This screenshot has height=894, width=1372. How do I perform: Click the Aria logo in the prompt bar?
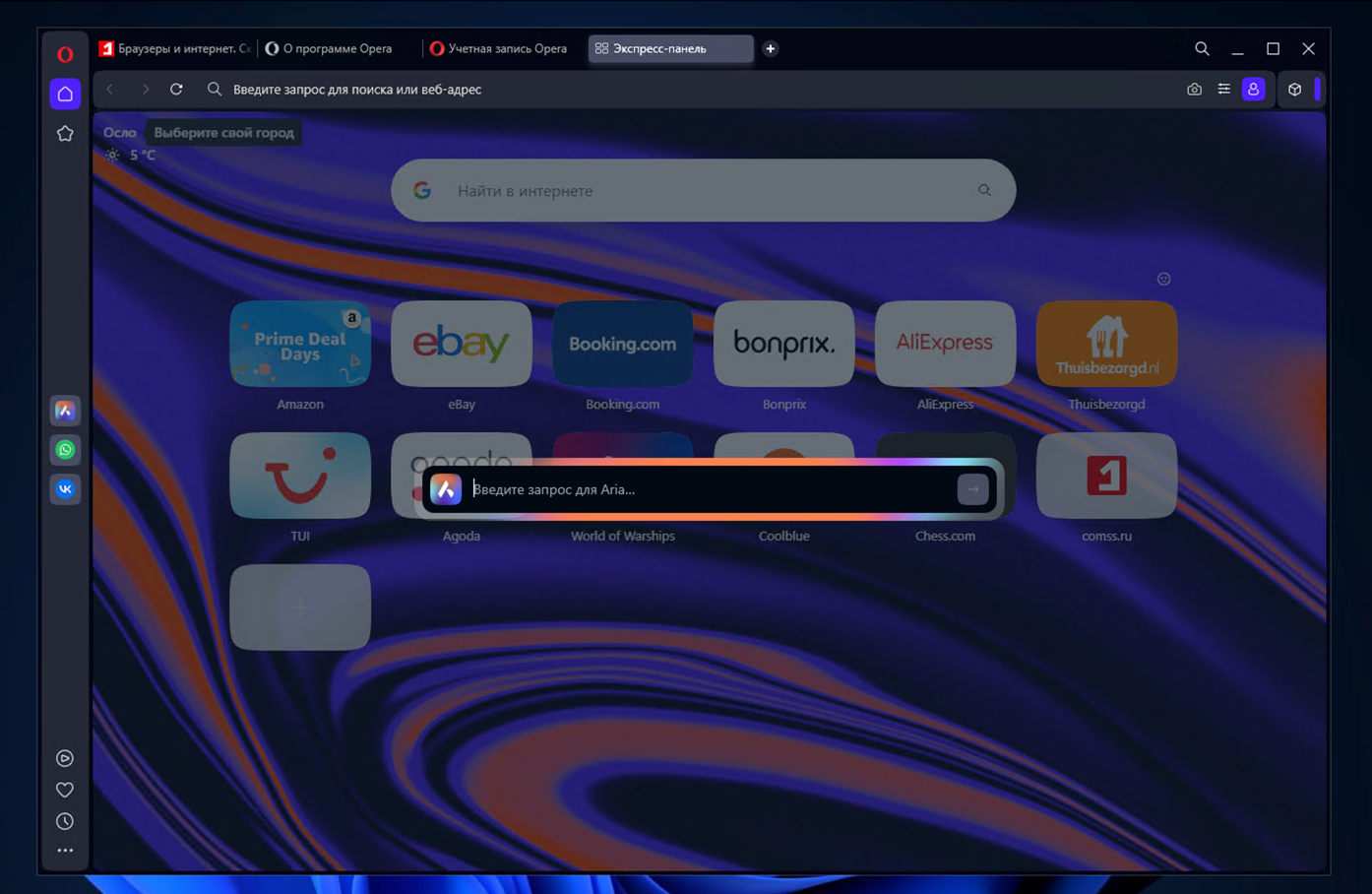pyautogui.click(x=446, y=489)
